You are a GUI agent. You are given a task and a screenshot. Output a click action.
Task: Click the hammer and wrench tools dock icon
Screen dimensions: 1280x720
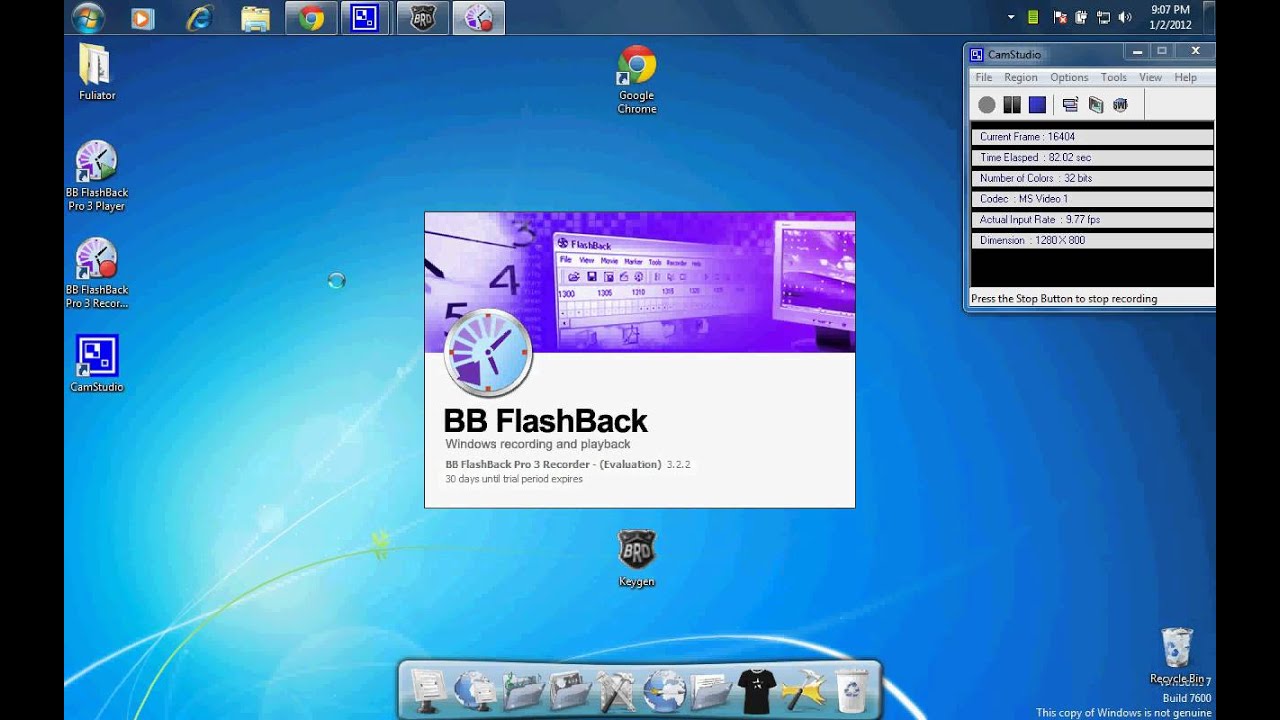pyautogui.click(x=617, y=690)
